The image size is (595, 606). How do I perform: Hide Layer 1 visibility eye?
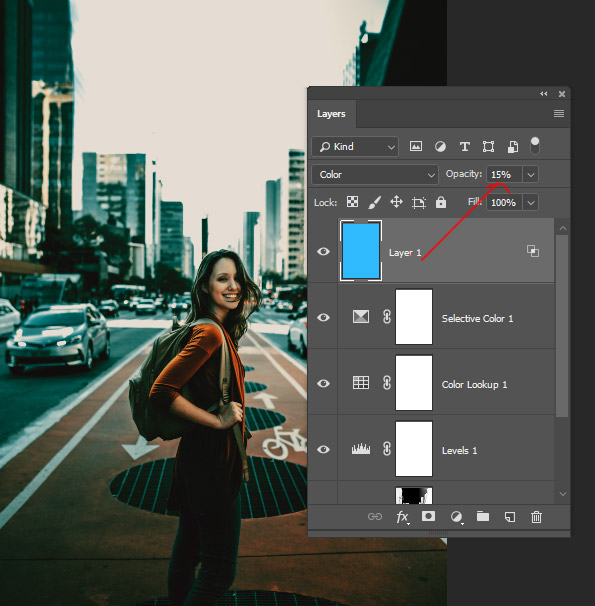point(323,252)
